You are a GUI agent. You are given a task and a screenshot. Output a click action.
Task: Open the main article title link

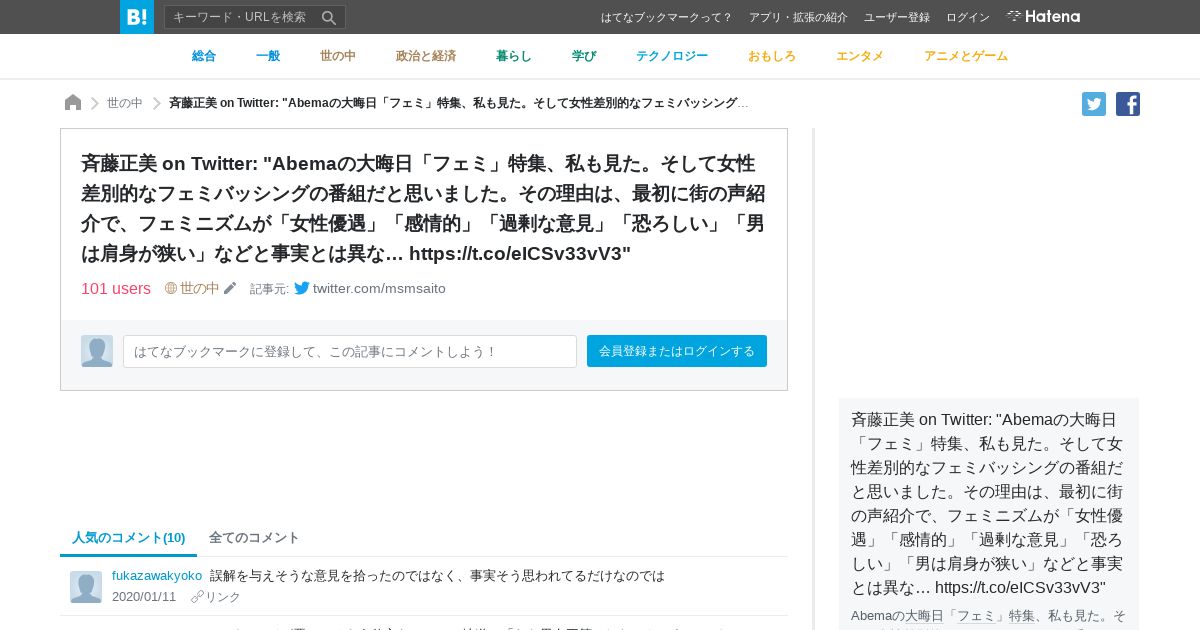[x=423, y=208]
